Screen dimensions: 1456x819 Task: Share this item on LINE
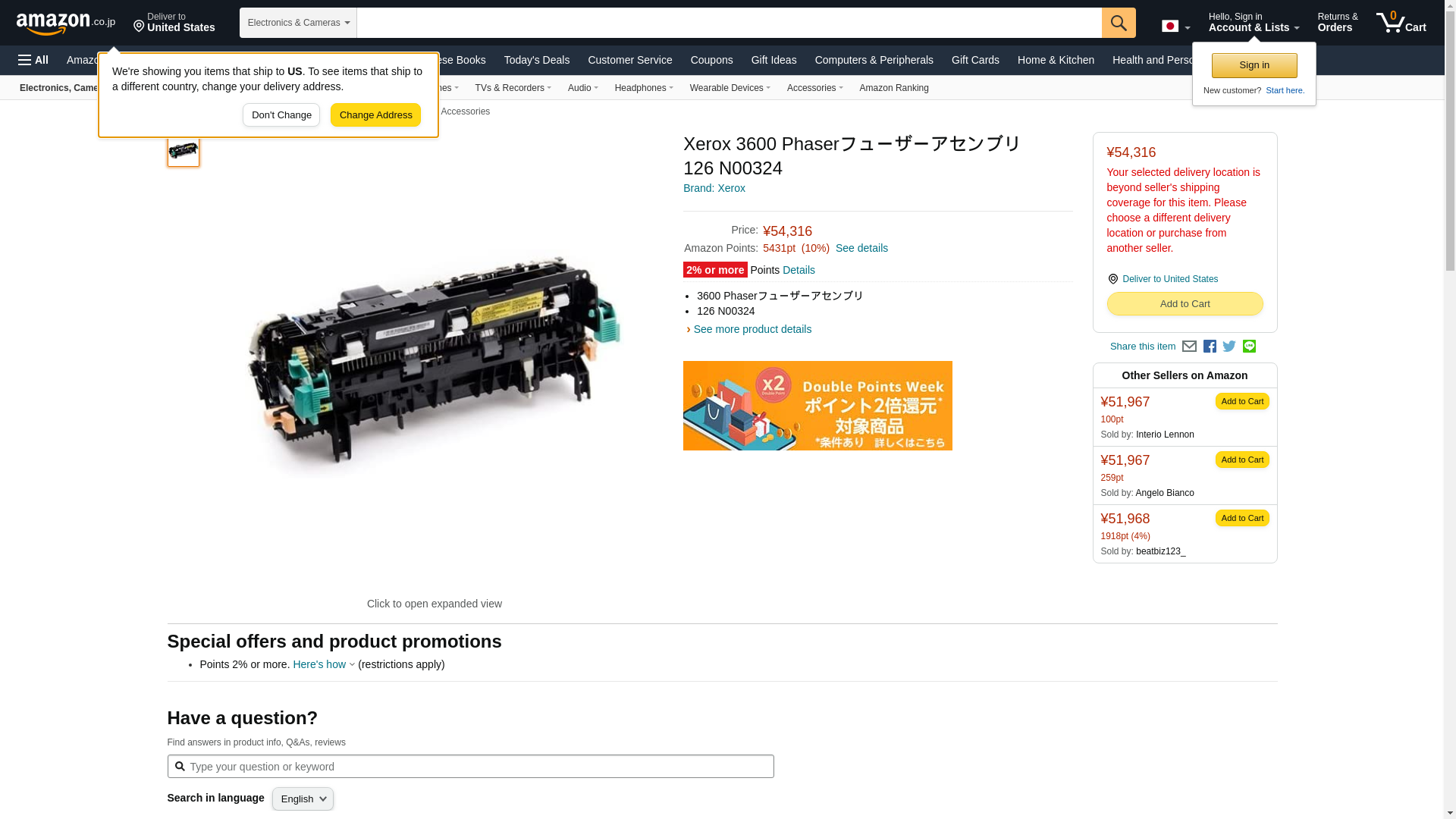[x=1249, y=346]
